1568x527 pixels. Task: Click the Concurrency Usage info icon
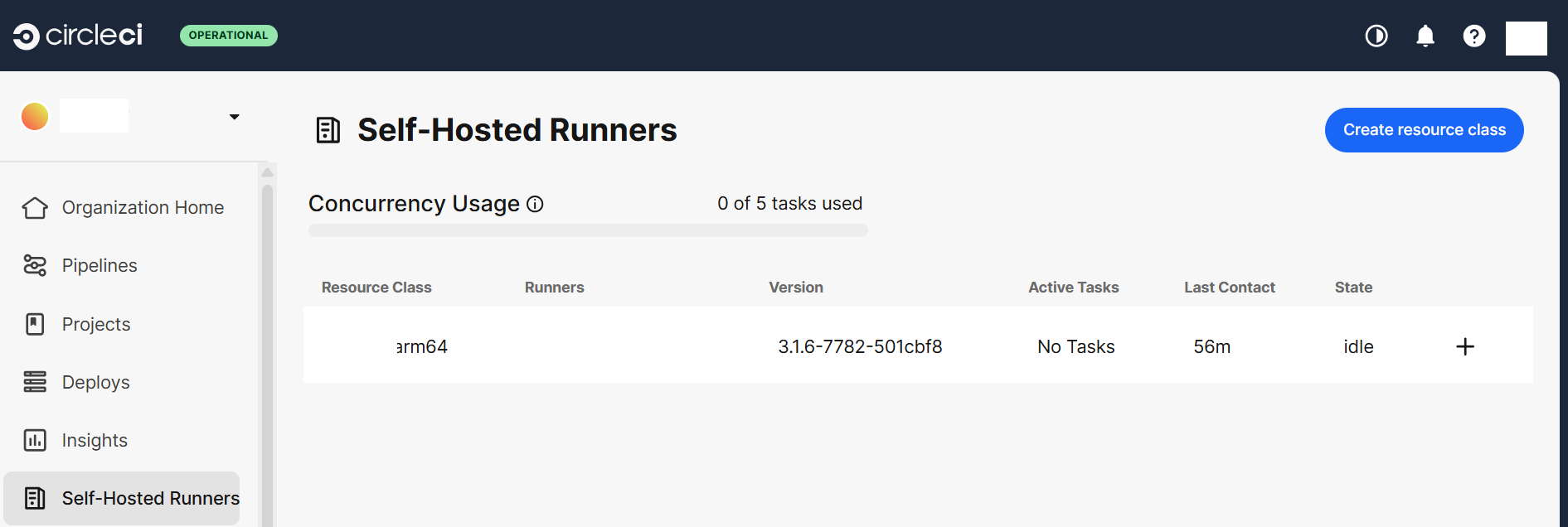tap(535, 204)
